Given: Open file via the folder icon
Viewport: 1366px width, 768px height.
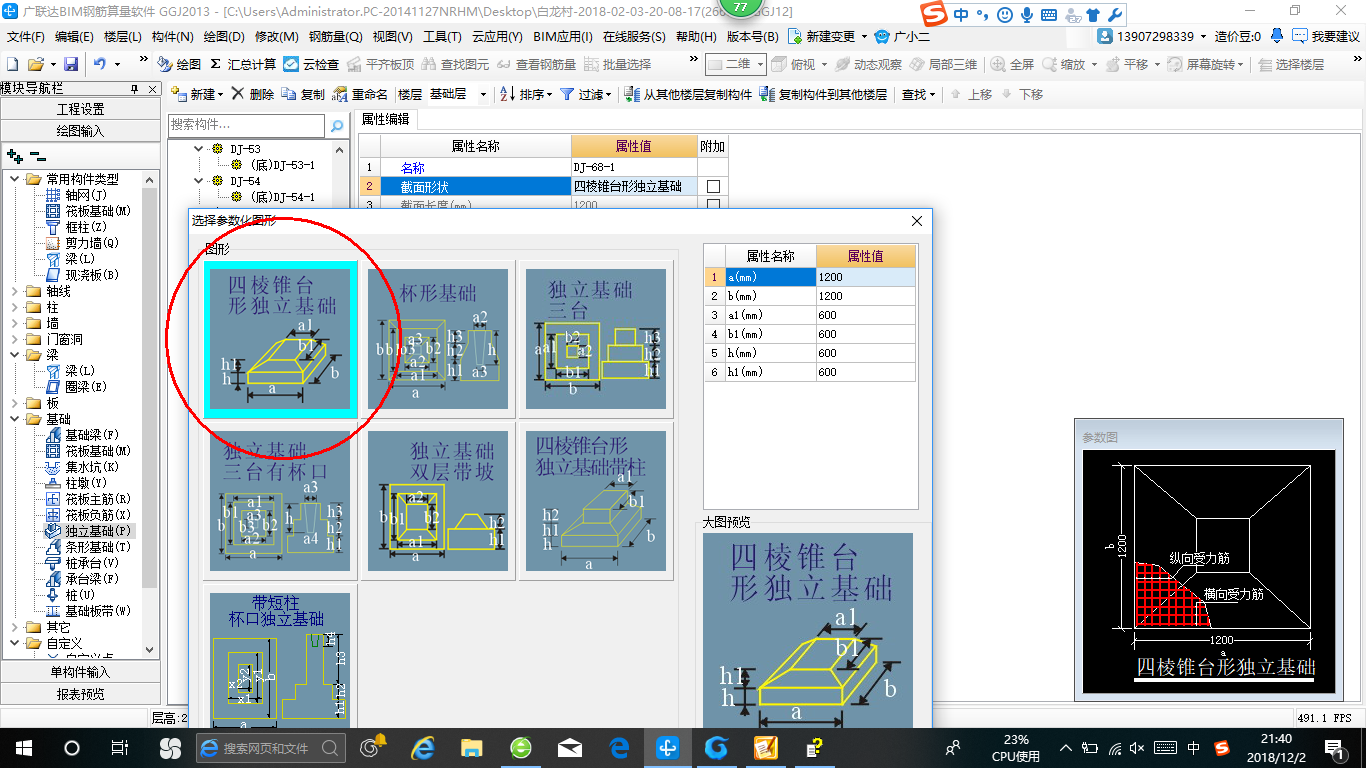Looking at the screenshot, I should point(36,64).
